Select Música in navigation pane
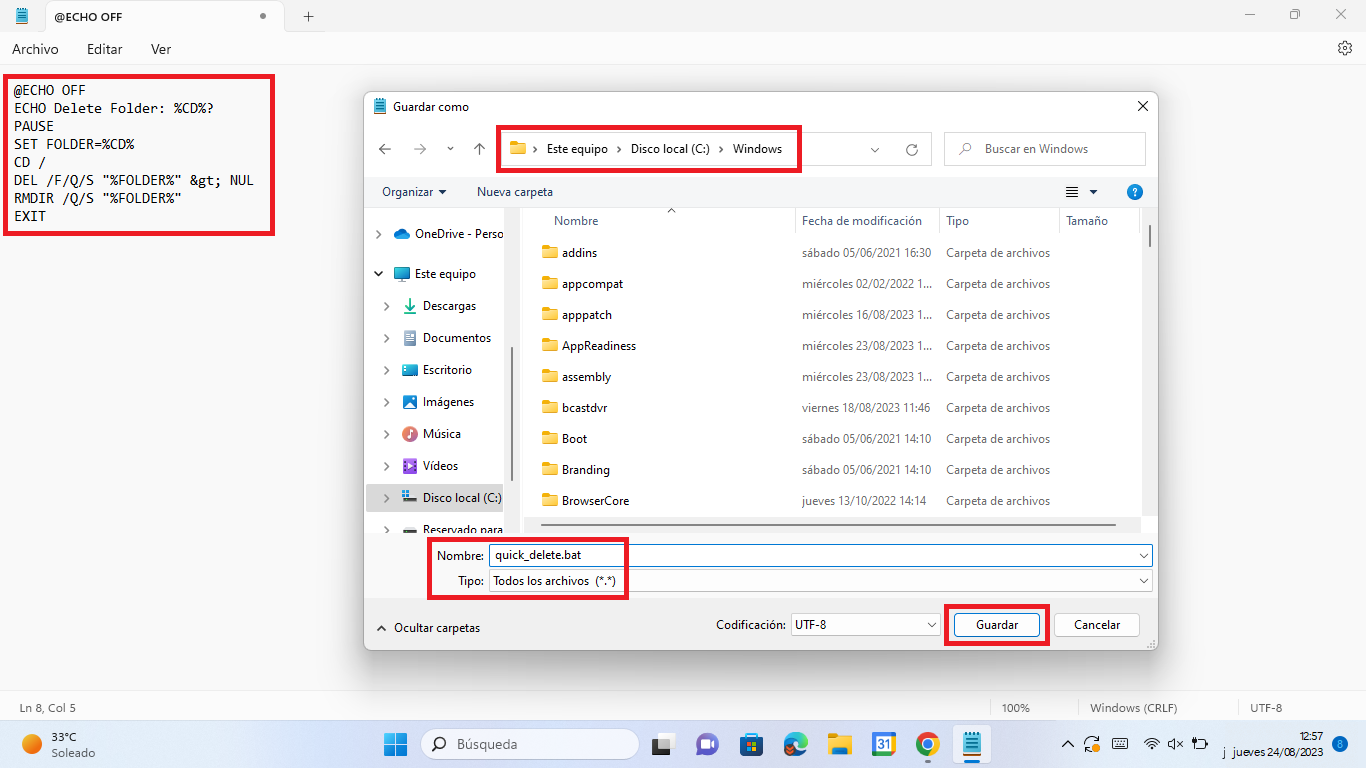 click(441, 434)
